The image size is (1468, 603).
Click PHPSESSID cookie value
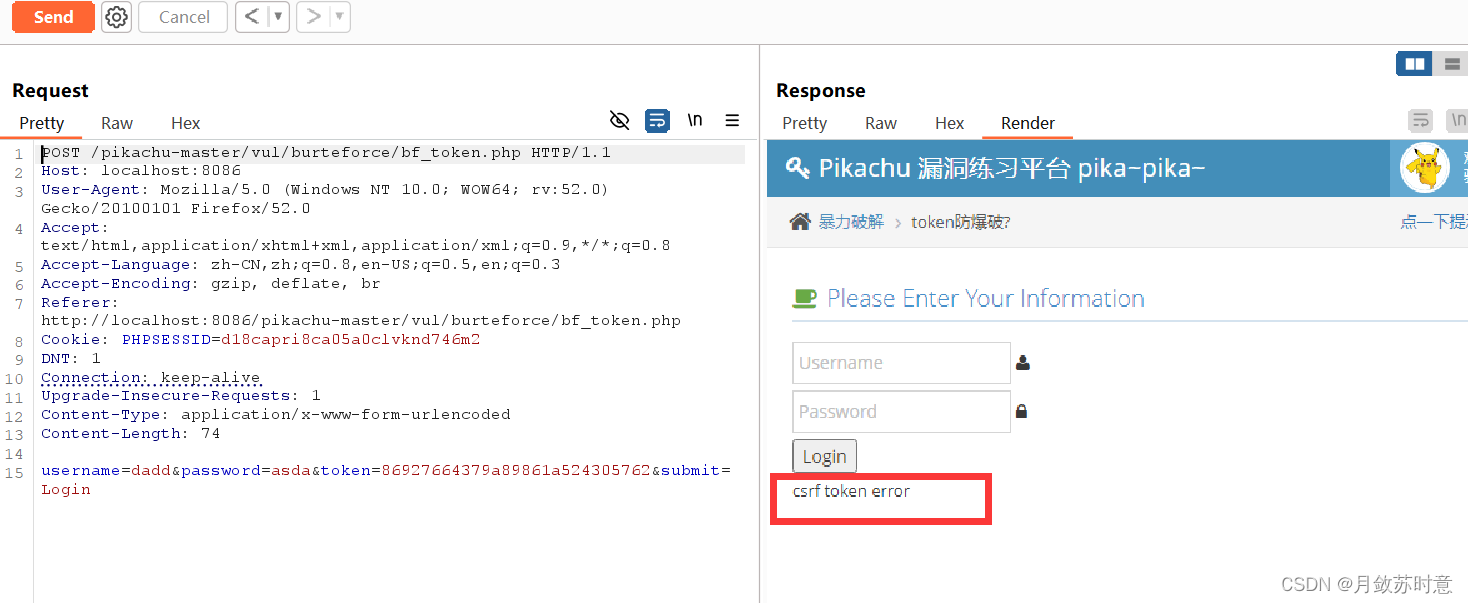click(x=350, y=339)
